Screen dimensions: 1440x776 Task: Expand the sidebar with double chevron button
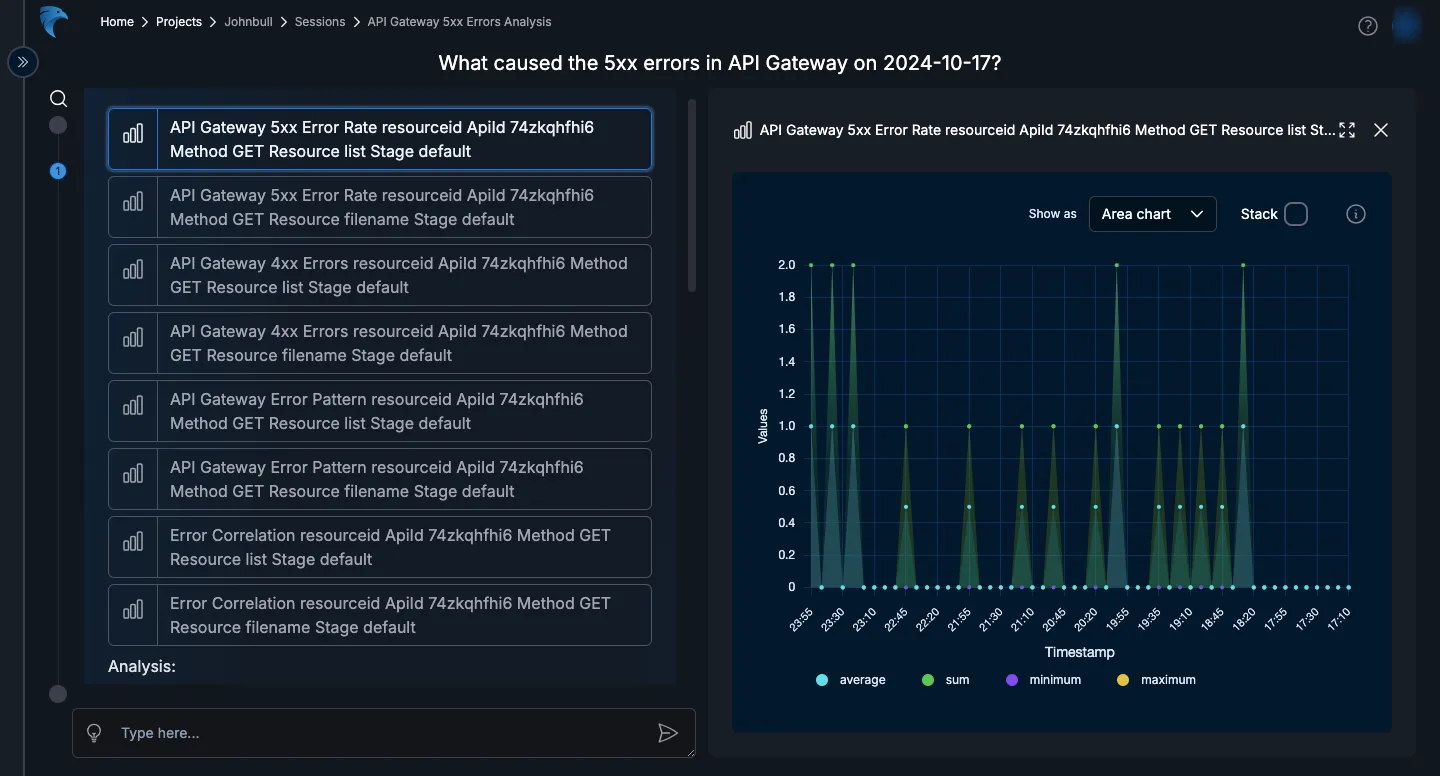coord(23,63)
